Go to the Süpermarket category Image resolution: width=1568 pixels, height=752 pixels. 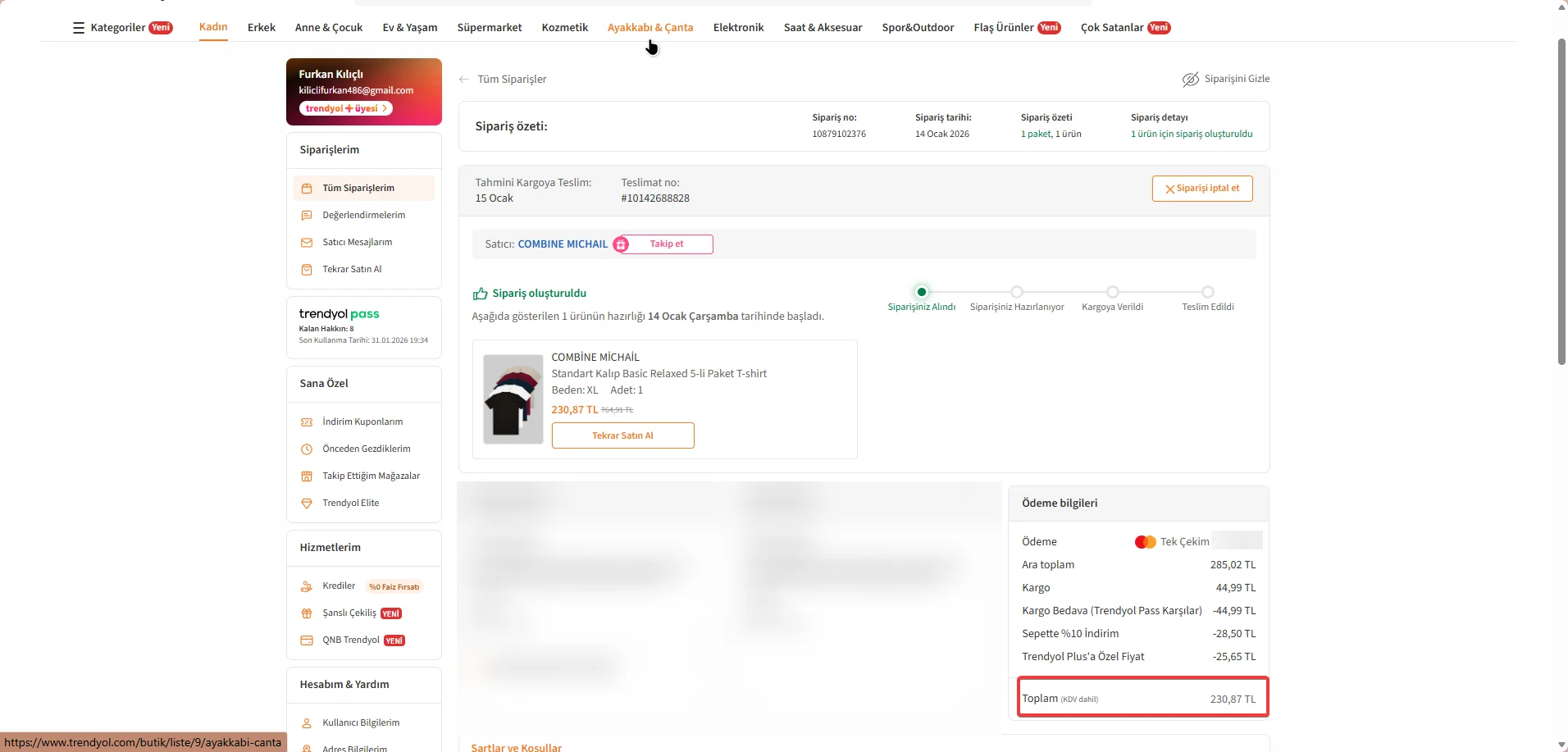(x=490, y=28)
